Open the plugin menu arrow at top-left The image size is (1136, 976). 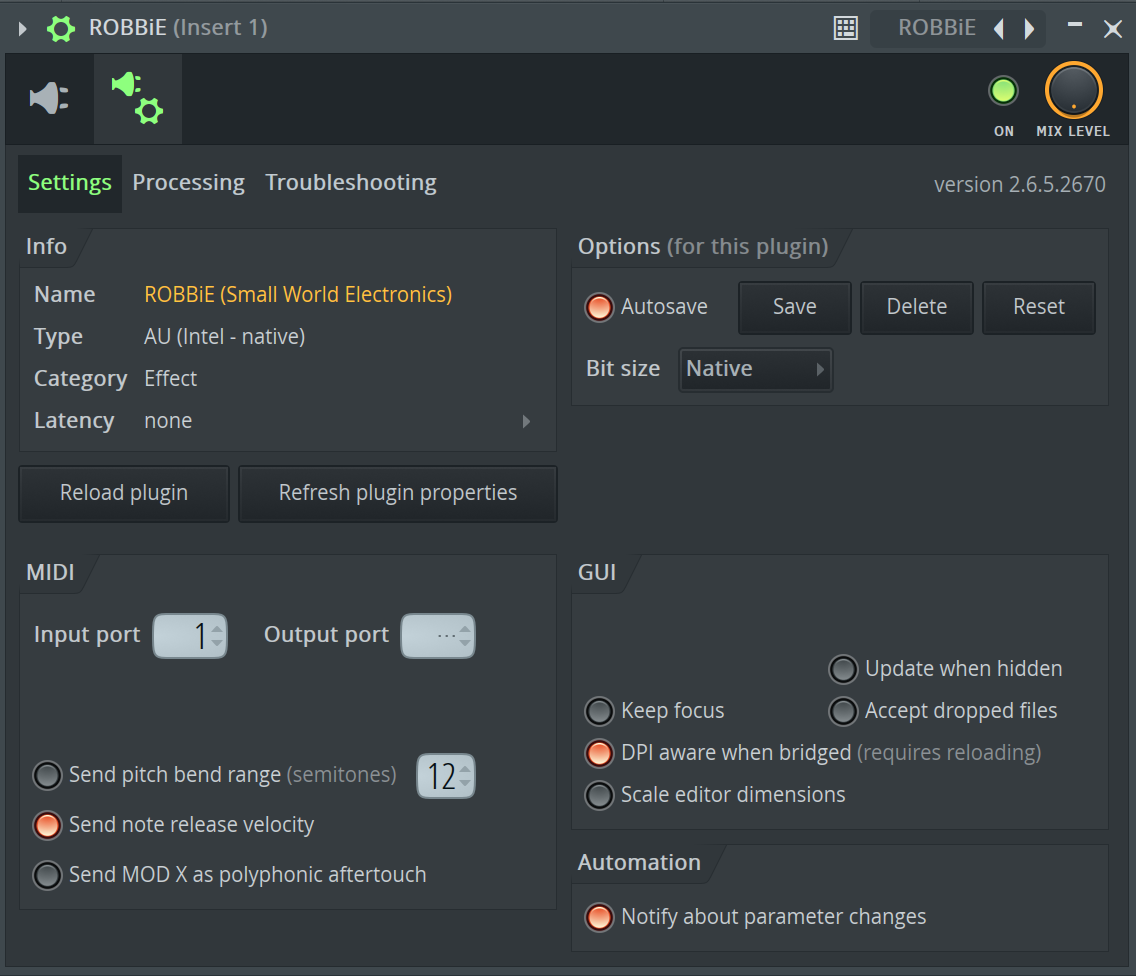(23, 28)
